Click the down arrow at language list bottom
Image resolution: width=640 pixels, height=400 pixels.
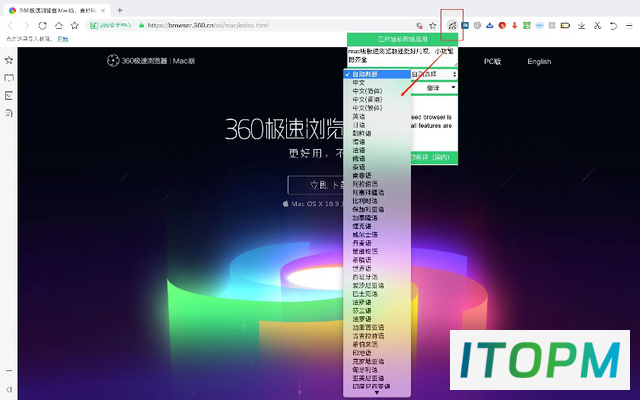tap(377, 393)
